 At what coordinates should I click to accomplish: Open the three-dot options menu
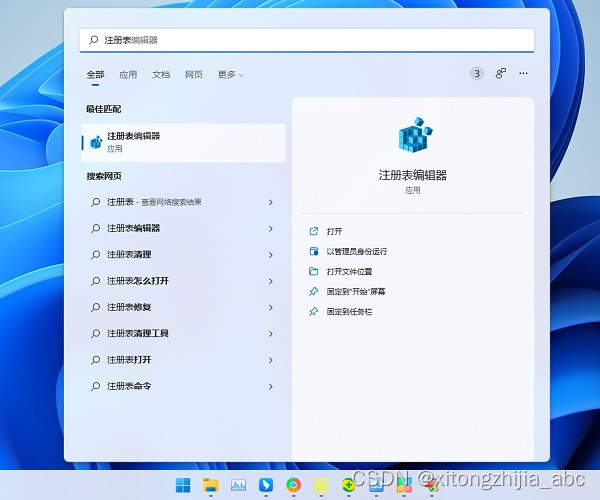point(523,73)
